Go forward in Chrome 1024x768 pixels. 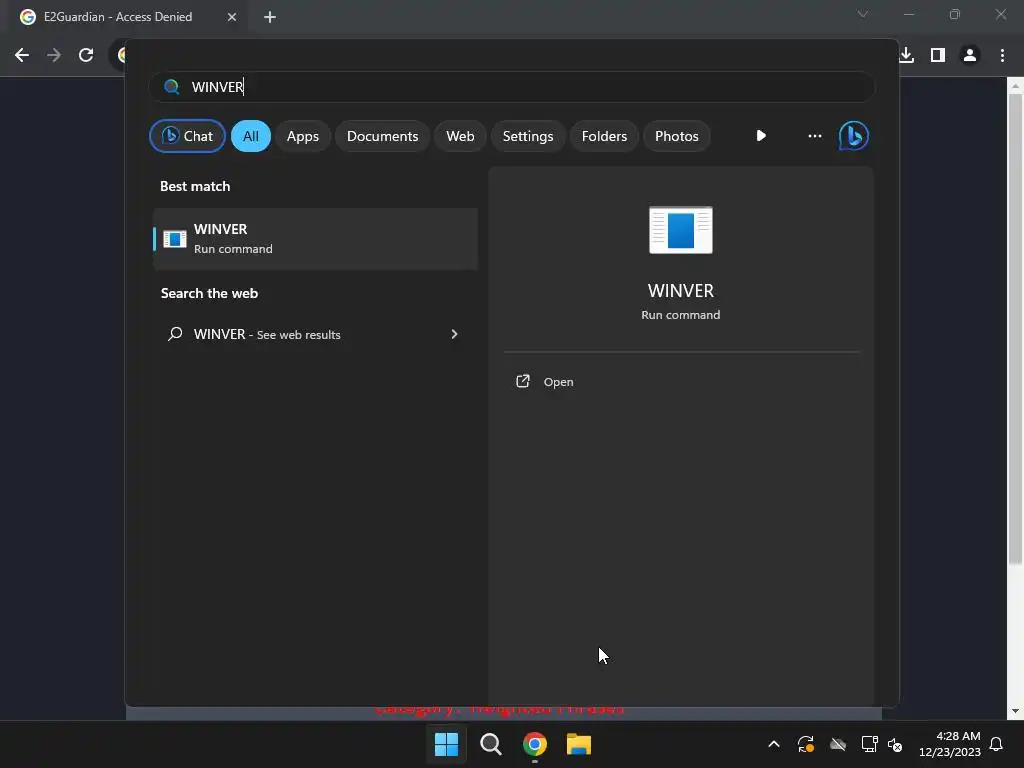pos(54,55)
